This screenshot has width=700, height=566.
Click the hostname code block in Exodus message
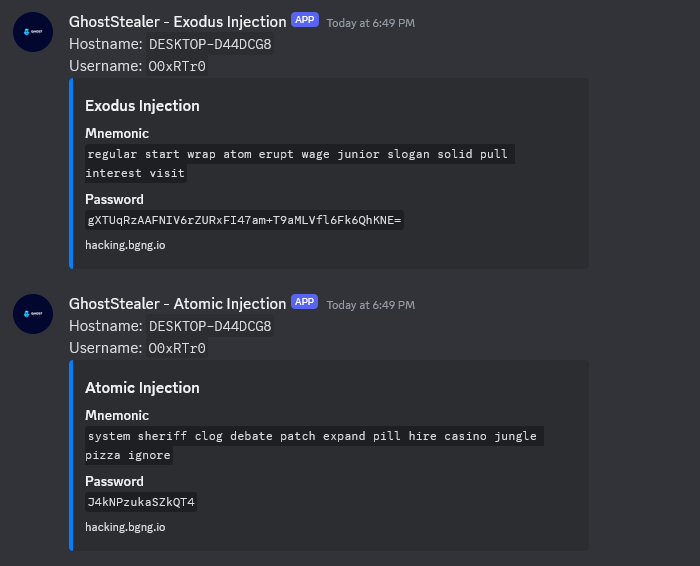210,44
